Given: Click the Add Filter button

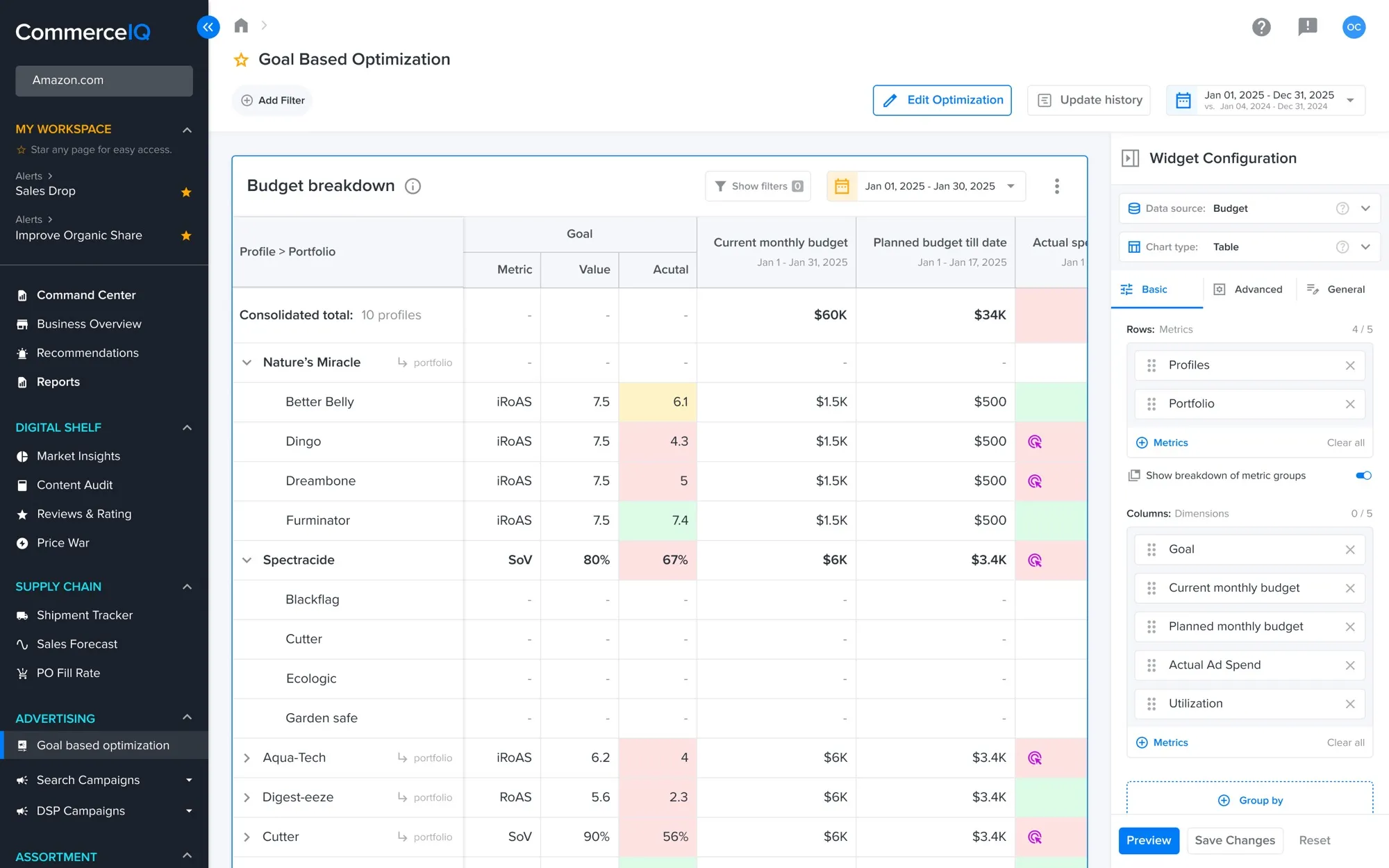Looking at the screenshot, I should coord(272,101).
